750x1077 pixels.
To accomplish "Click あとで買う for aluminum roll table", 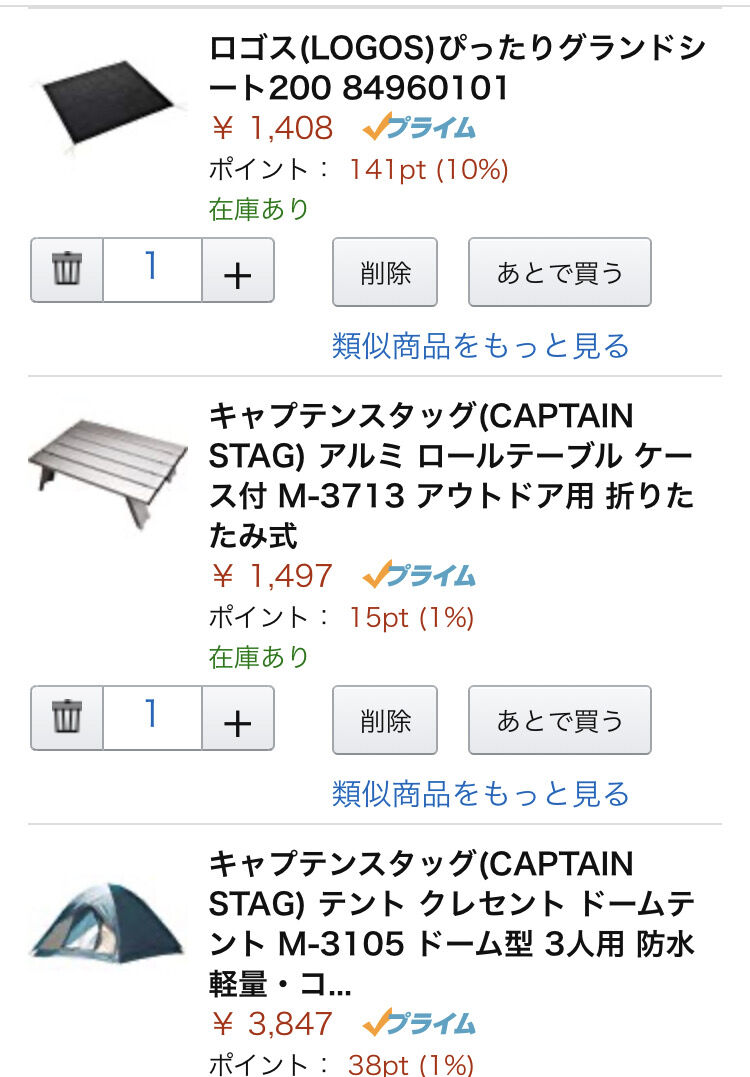I will click(560, 720).
